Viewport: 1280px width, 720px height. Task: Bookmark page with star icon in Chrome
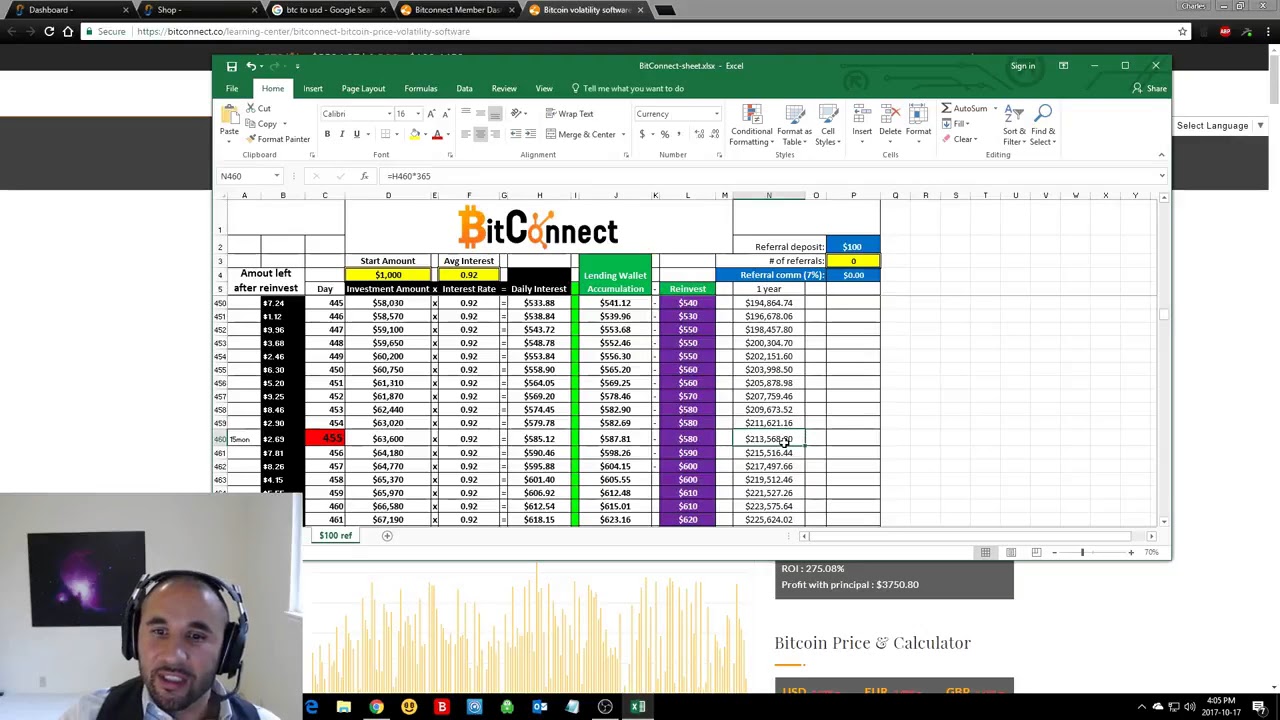pyautogui.click(x=1182, y=31)
